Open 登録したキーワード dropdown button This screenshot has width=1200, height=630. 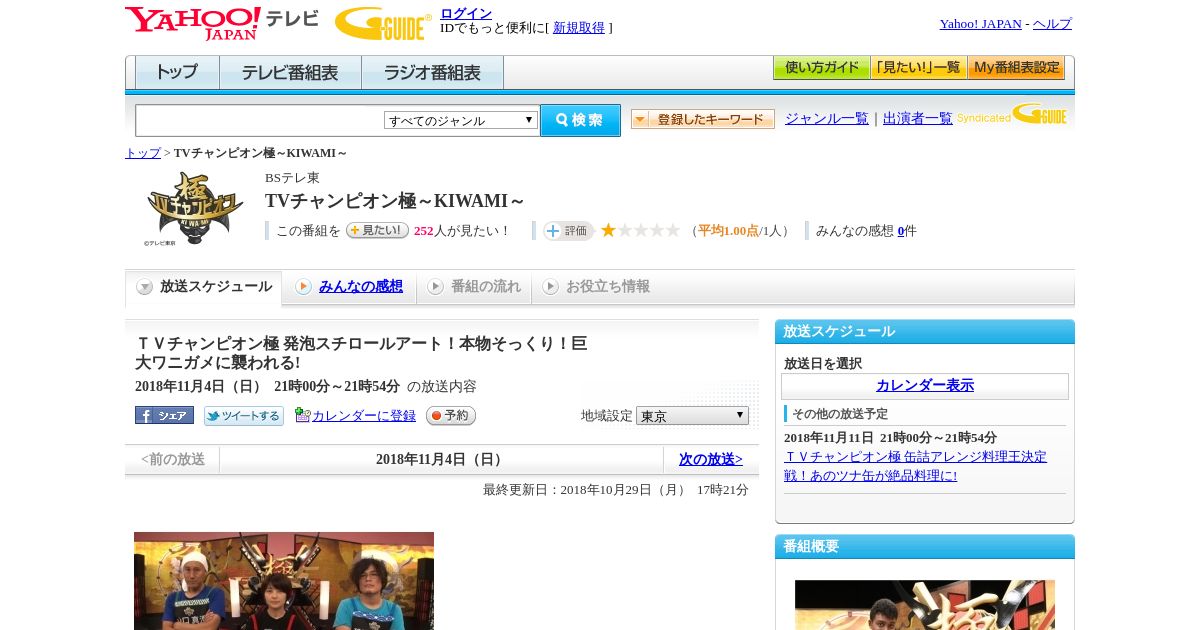703,119
